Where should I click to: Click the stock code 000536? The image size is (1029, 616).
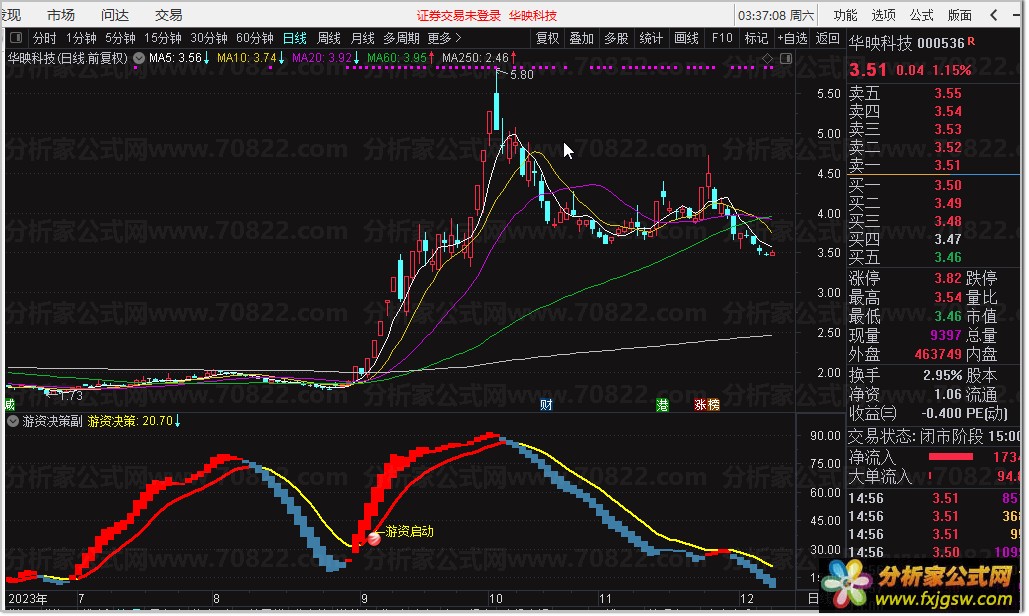940,43
